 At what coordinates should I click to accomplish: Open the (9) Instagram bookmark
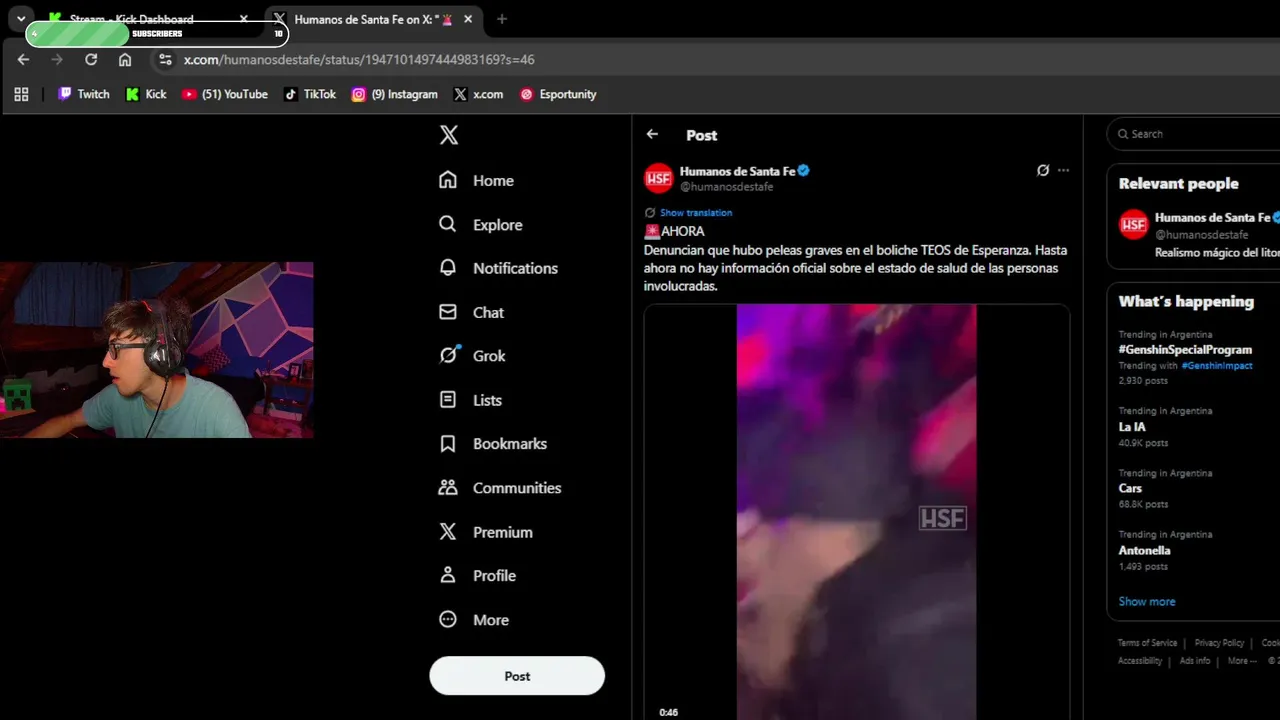(394, 94)
